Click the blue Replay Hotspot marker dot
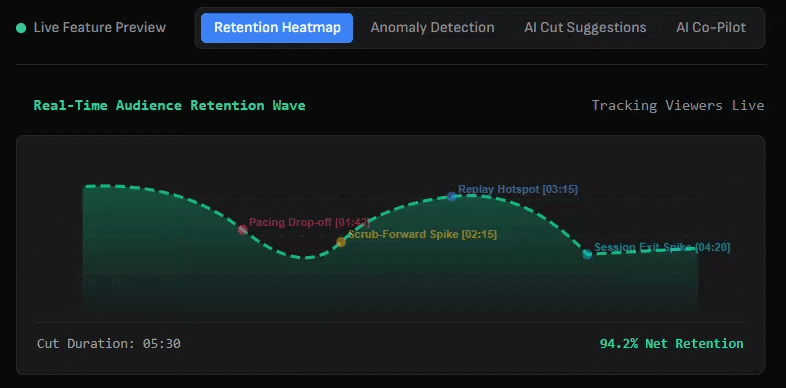This screenshot has height=388, width=786. point(452,197)
